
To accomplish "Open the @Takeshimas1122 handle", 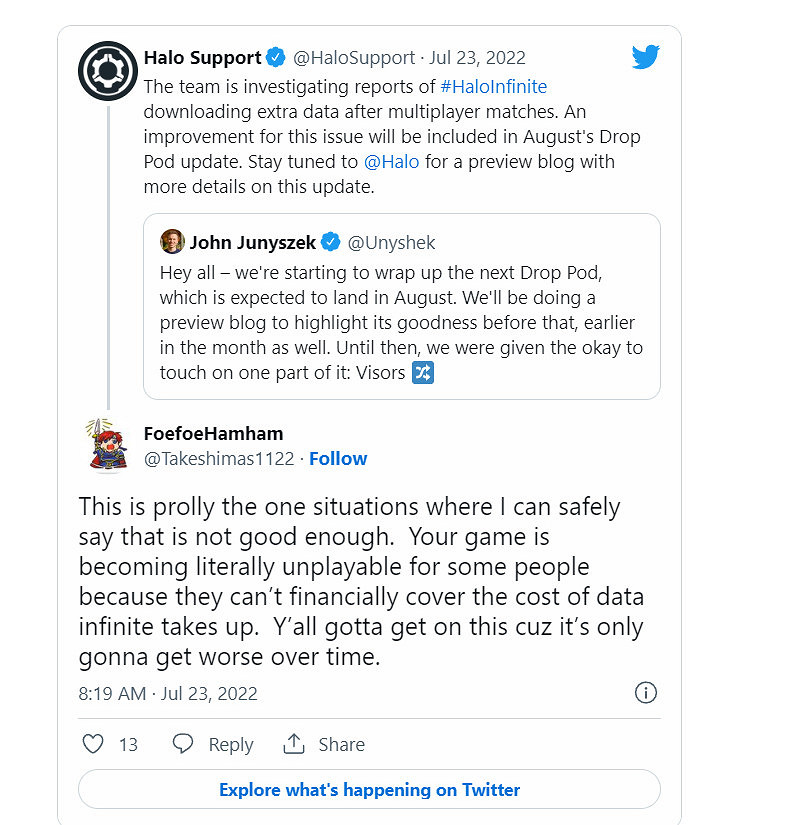I will [220, 459].
